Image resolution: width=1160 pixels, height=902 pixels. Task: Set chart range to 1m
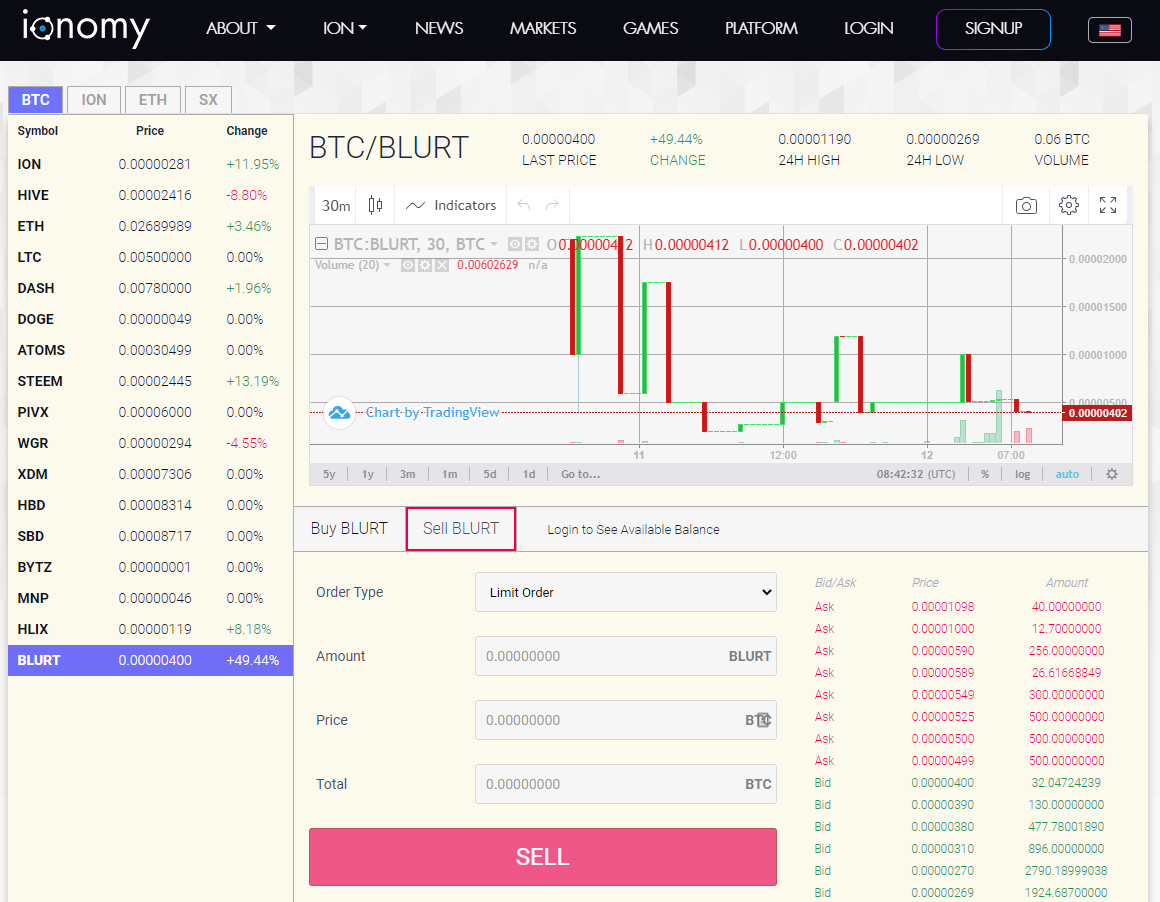(x=449, y=474)
